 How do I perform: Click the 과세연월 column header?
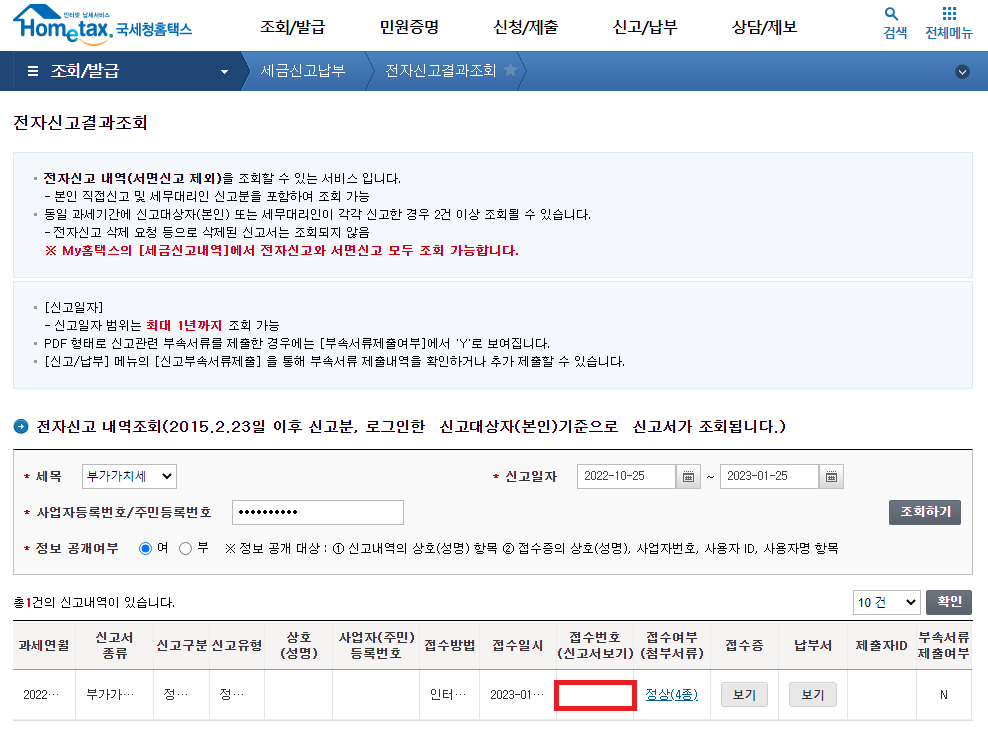tap(44, 645)
